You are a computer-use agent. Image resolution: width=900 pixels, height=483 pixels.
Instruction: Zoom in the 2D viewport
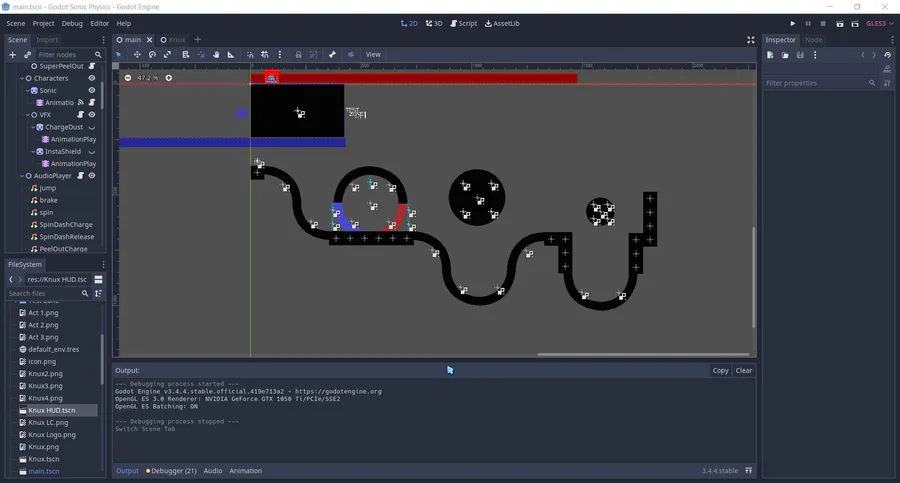click(169, 78)
